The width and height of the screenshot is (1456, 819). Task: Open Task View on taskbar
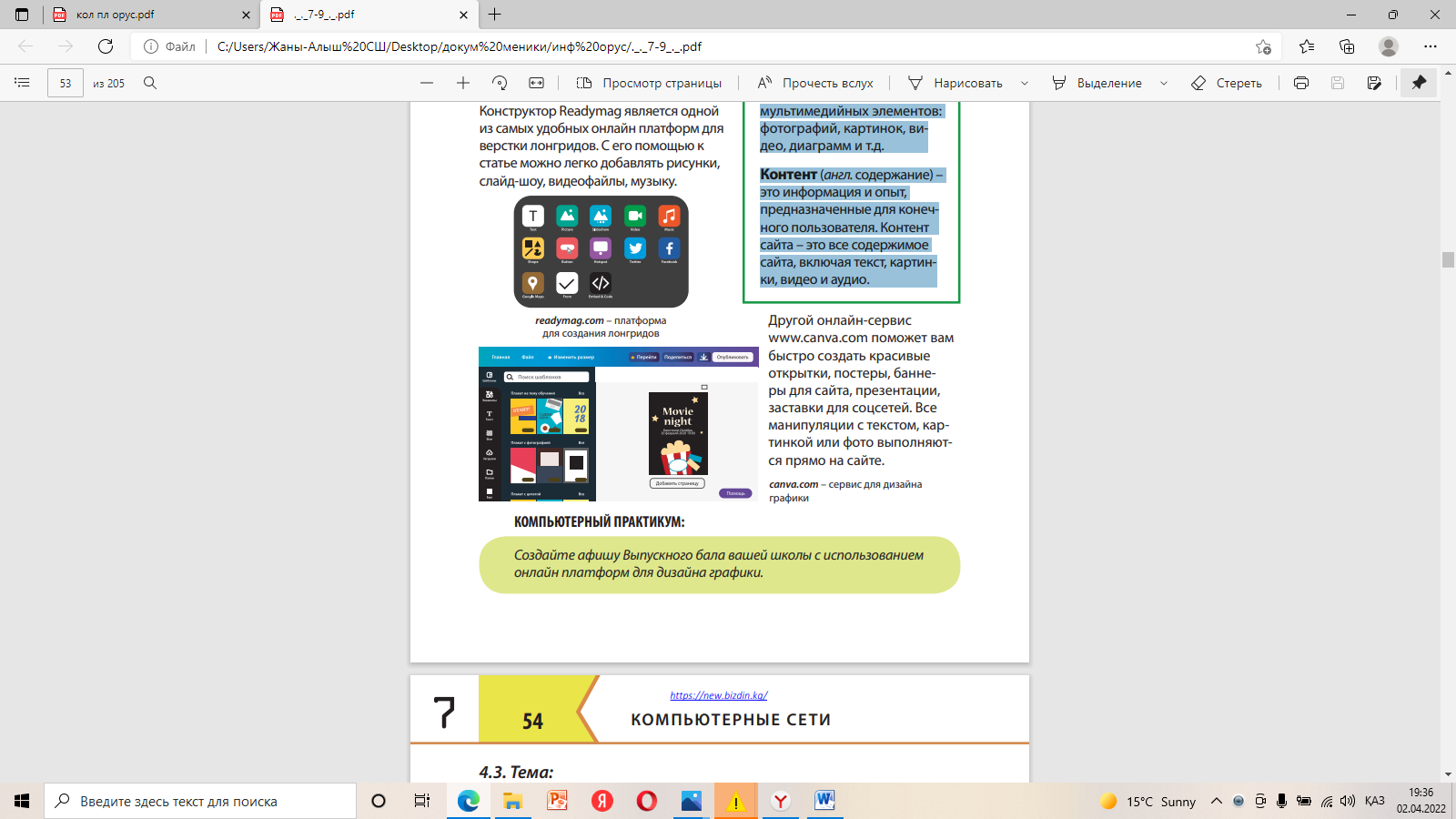point(422,801)
